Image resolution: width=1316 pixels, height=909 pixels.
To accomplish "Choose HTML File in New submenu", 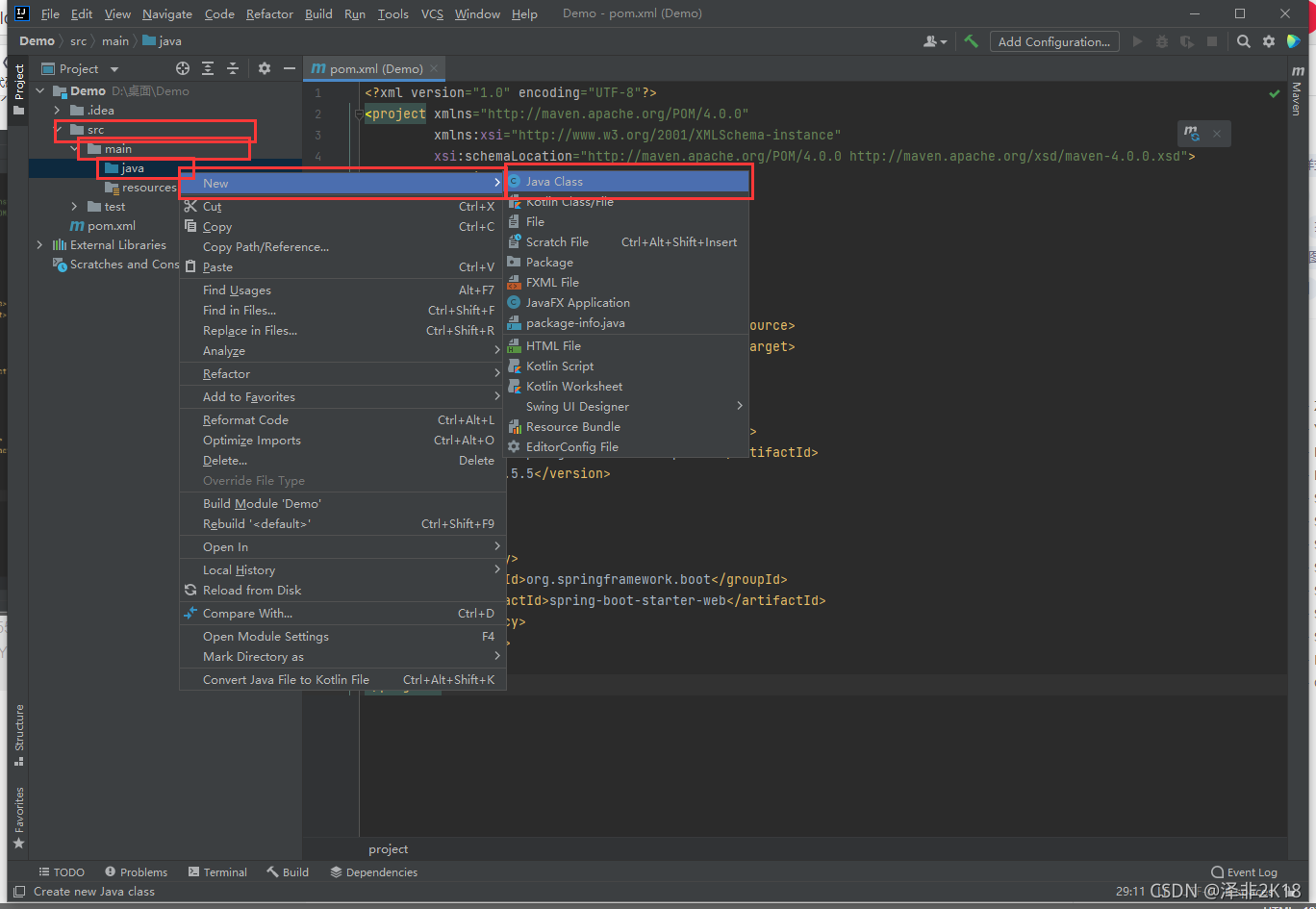I will pos(627,346).
